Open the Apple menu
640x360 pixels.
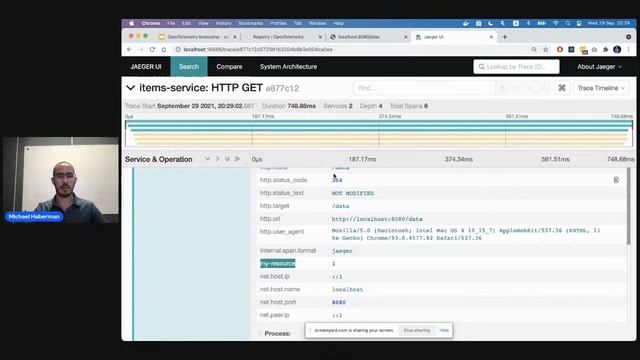coord(131,23)
